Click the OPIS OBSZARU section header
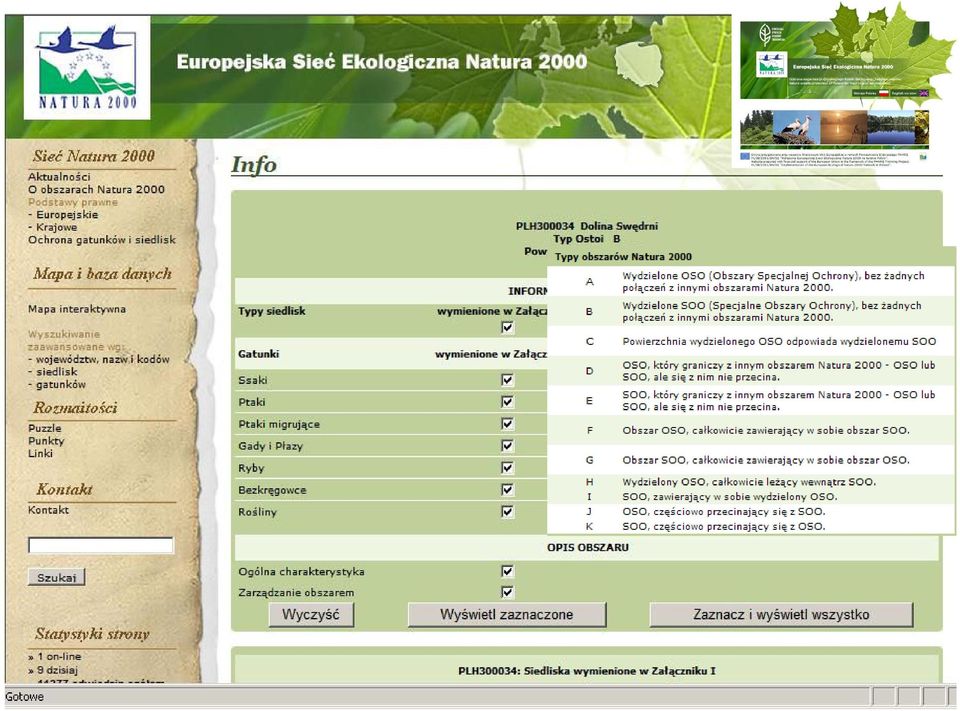960x711 pixels. pos(588,547)
